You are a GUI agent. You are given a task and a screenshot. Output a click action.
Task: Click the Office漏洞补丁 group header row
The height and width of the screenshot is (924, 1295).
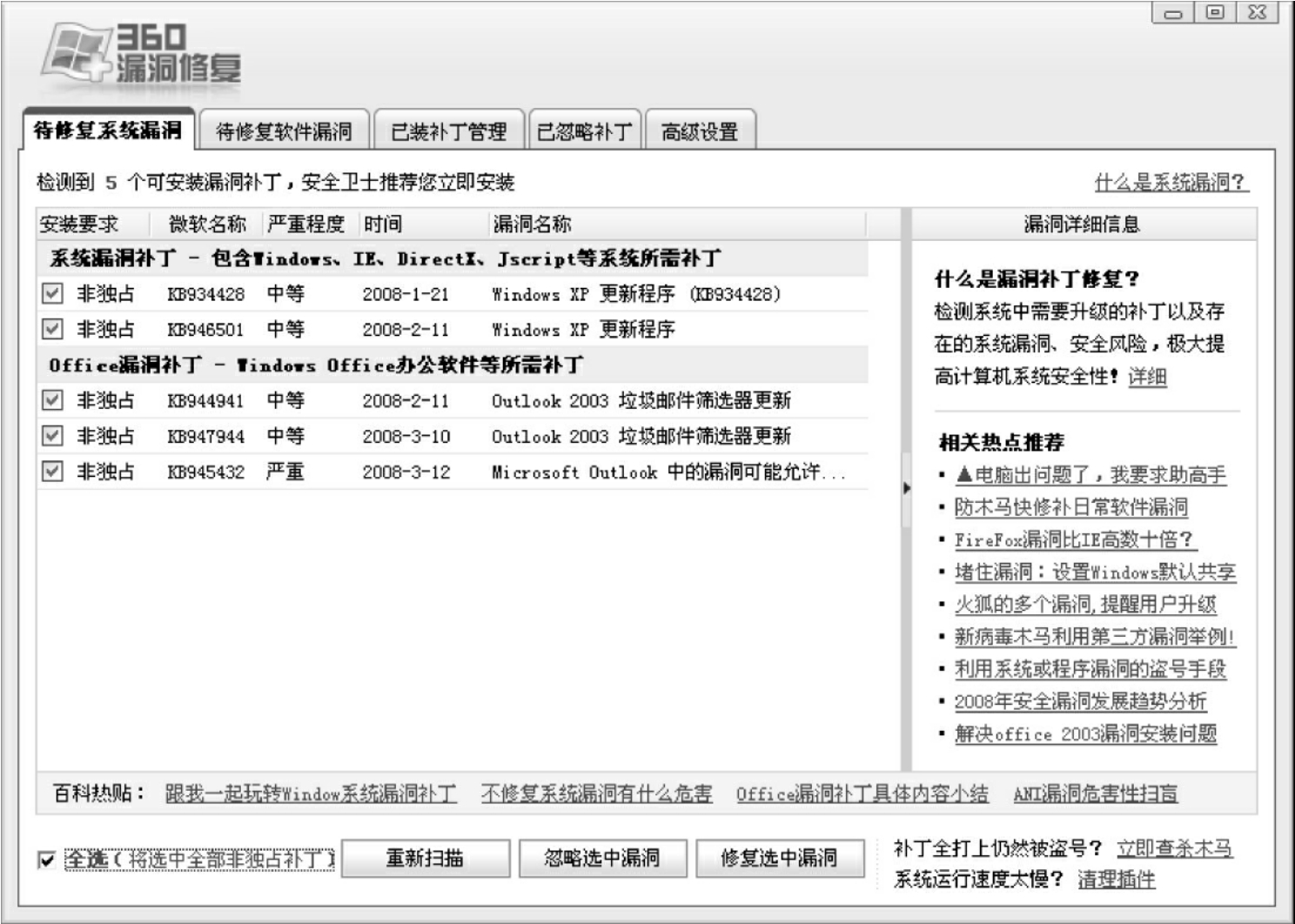click(x=453, y=365)
